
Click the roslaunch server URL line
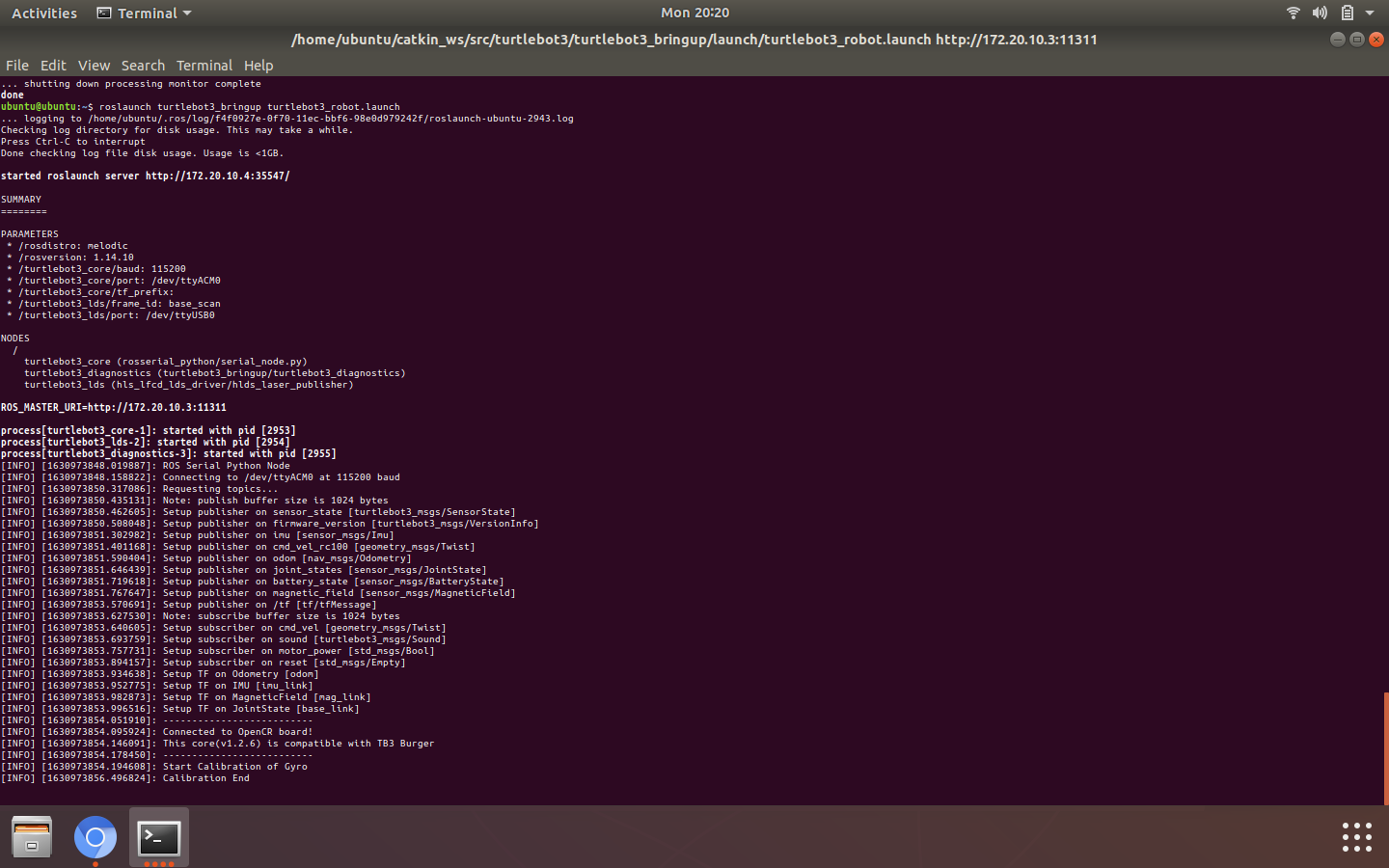click(x=146, y=176)
